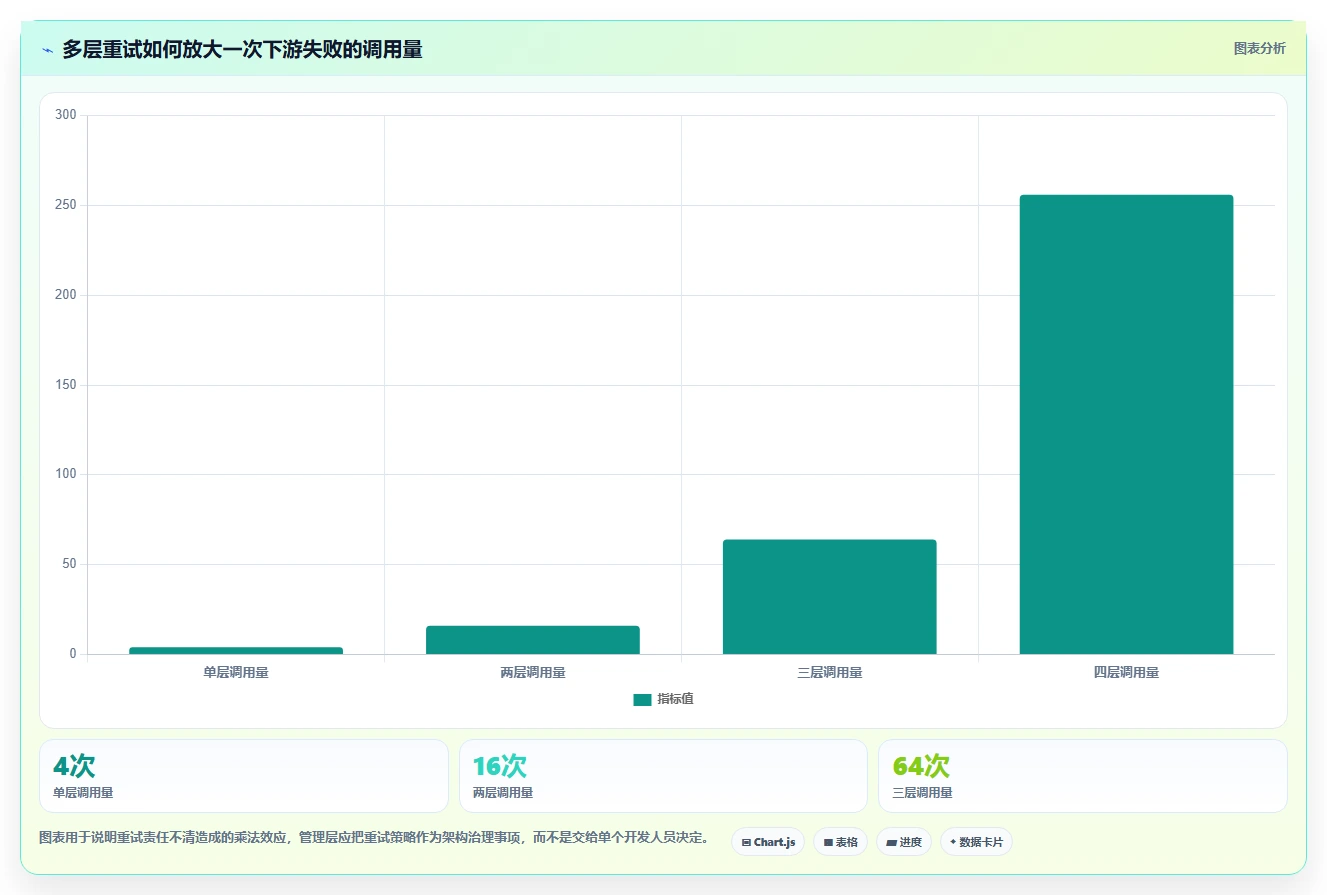Click the Chart.js tag chip

pyautogui.click(x=768, y=842)
